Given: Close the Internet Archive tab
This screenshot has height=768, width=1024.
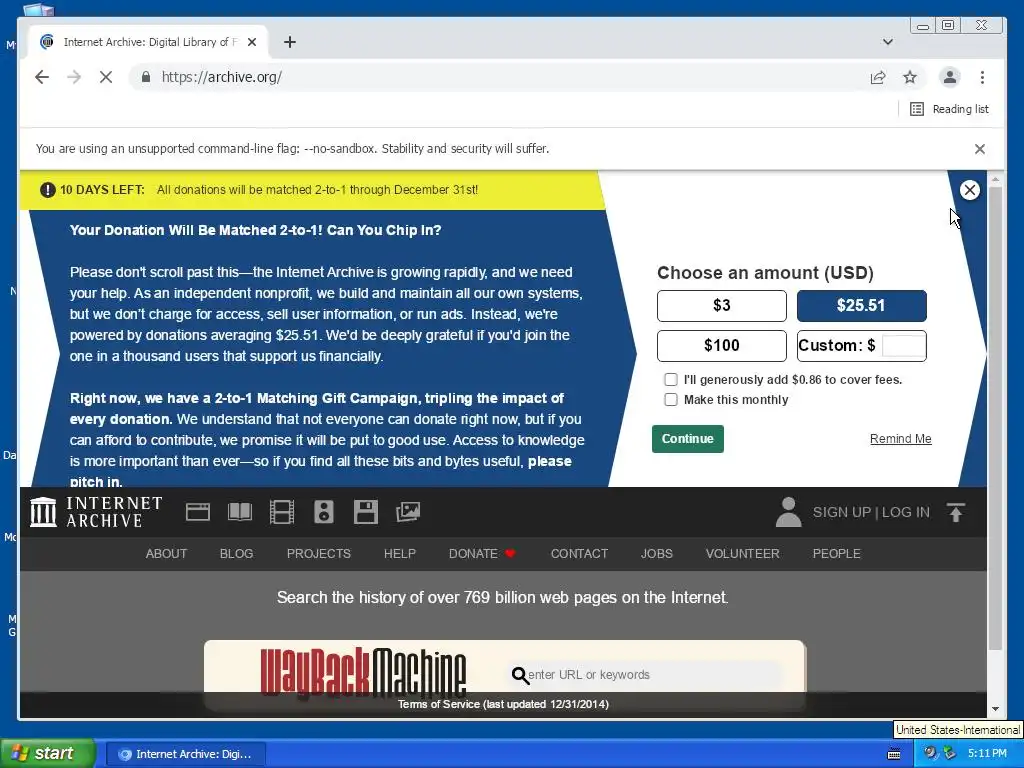Looking at the screenshot, I should (252, 42).
